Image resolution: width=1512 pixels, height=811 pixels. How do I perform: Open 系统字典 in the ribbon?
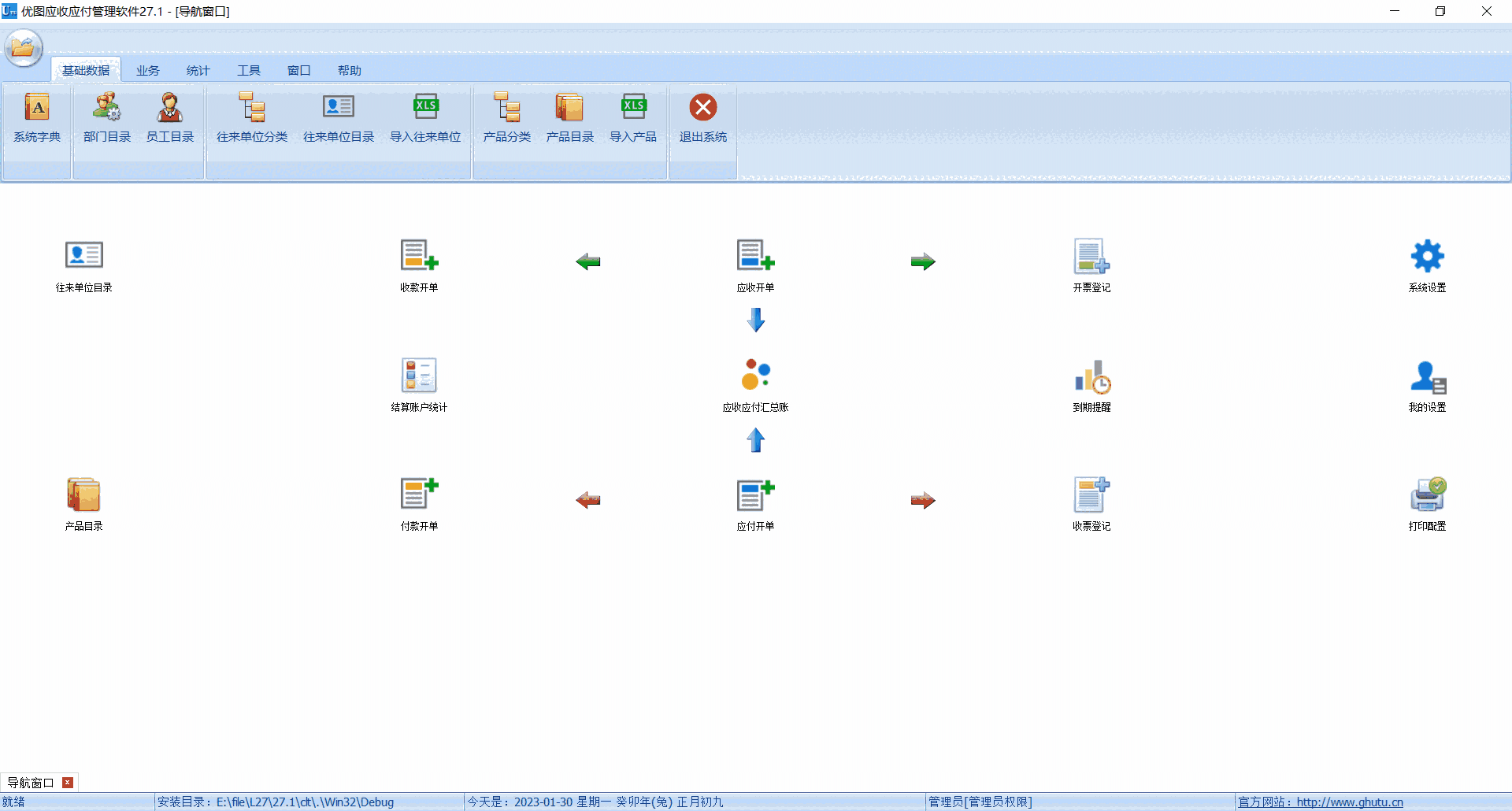[37, 117]
